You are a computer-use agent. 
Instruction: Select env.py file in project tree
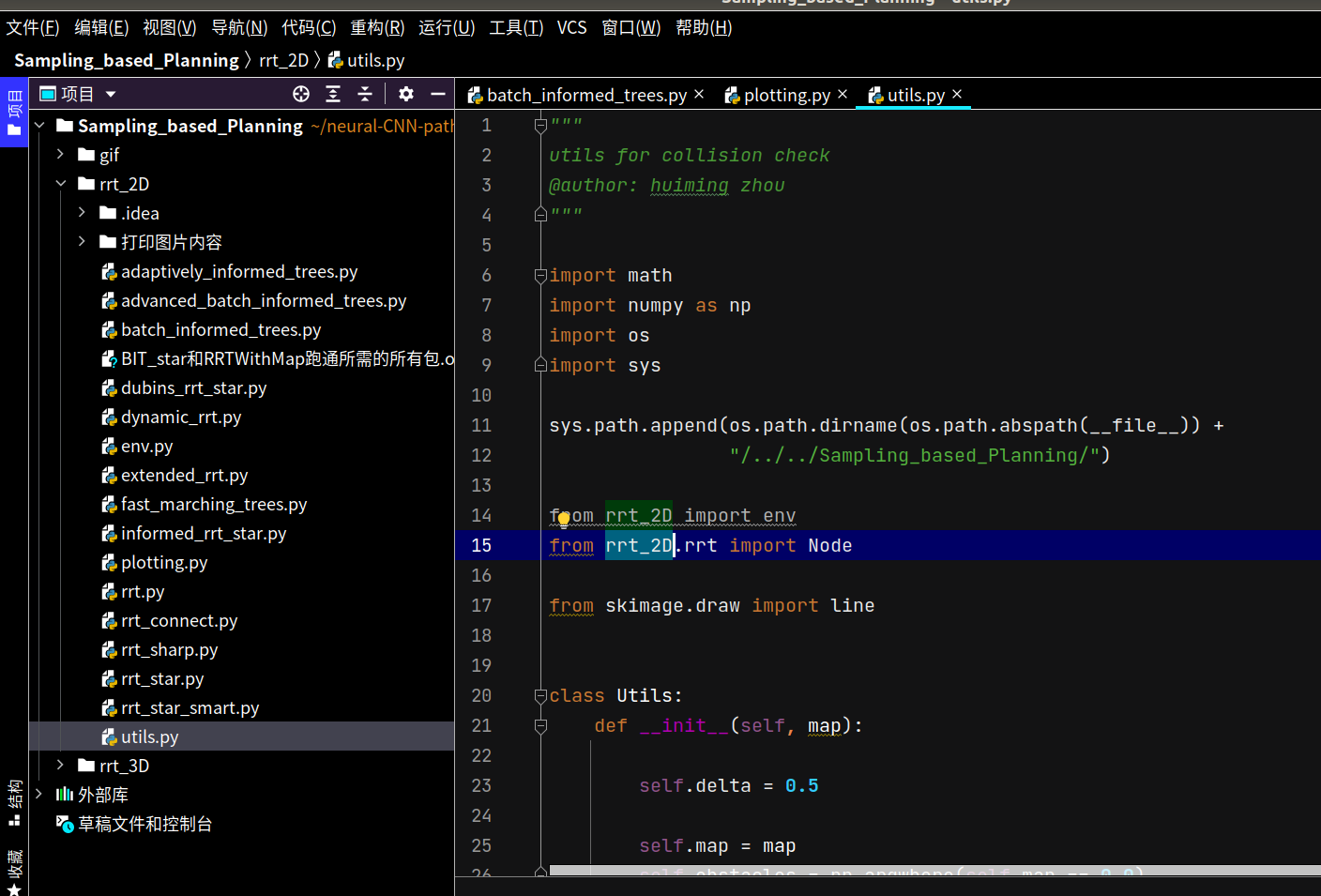click(x=137, y=446)
